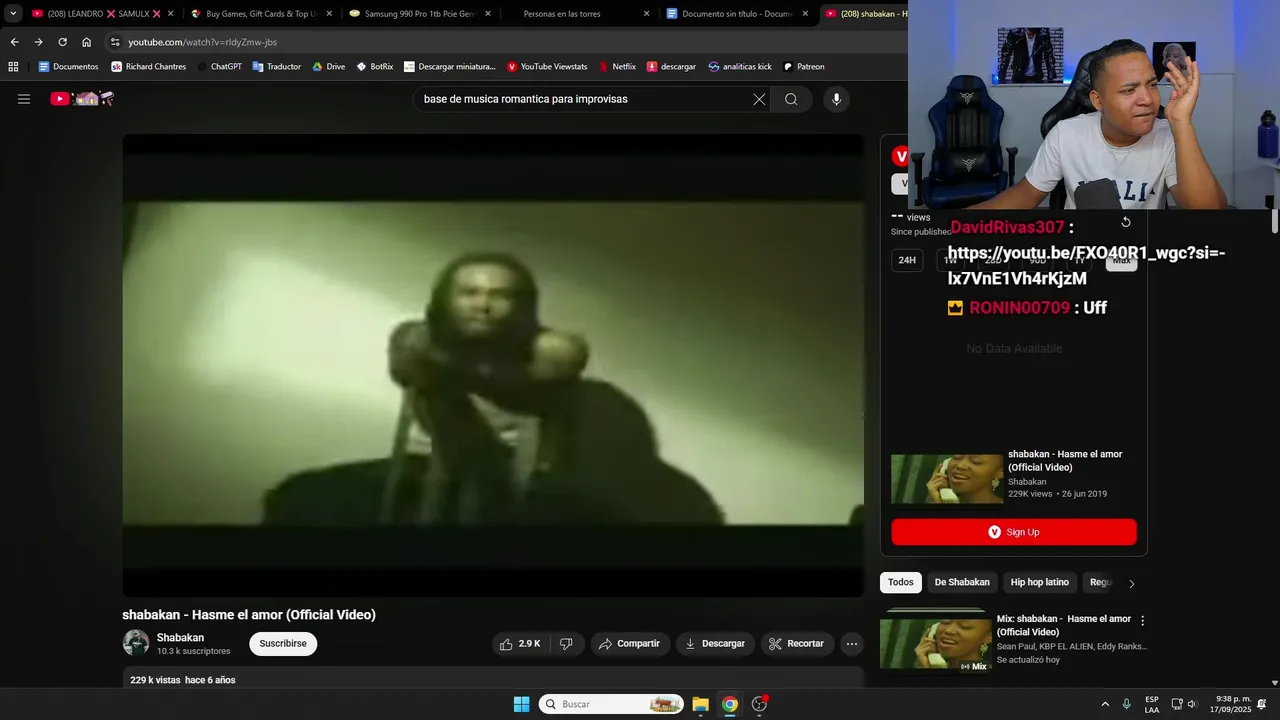
Task: Open the YouTube hamburger guide menu
Action: tap(24, 99)
